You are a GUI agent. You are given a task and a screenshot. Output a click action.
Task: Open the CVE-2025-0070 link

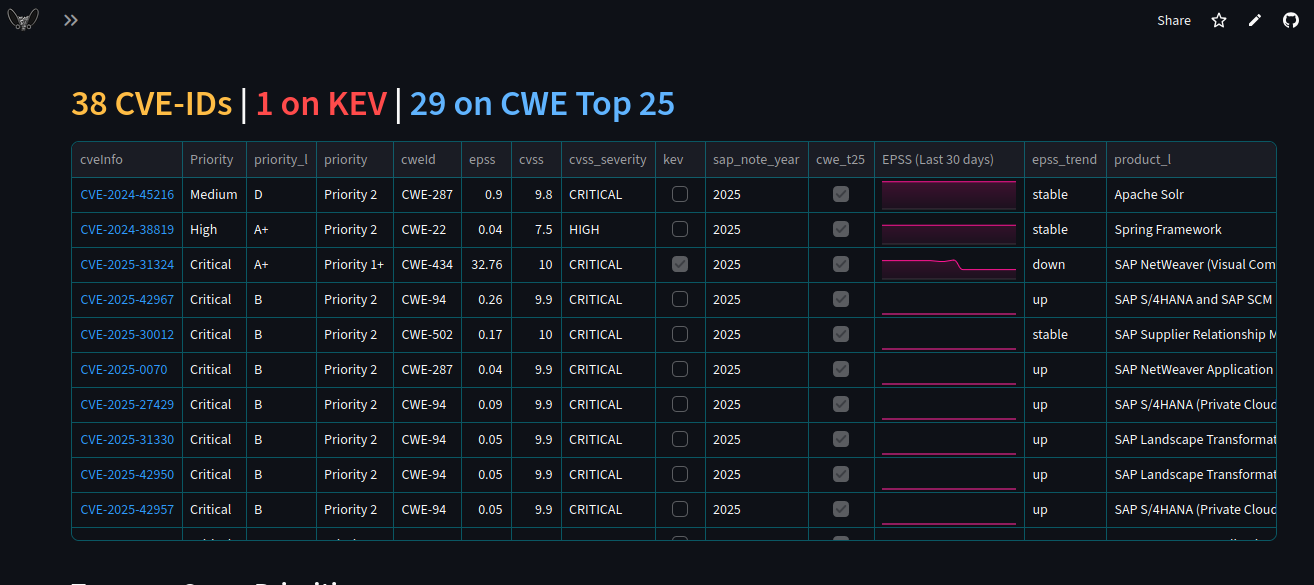pyautogui.click(x=124, y=369)
